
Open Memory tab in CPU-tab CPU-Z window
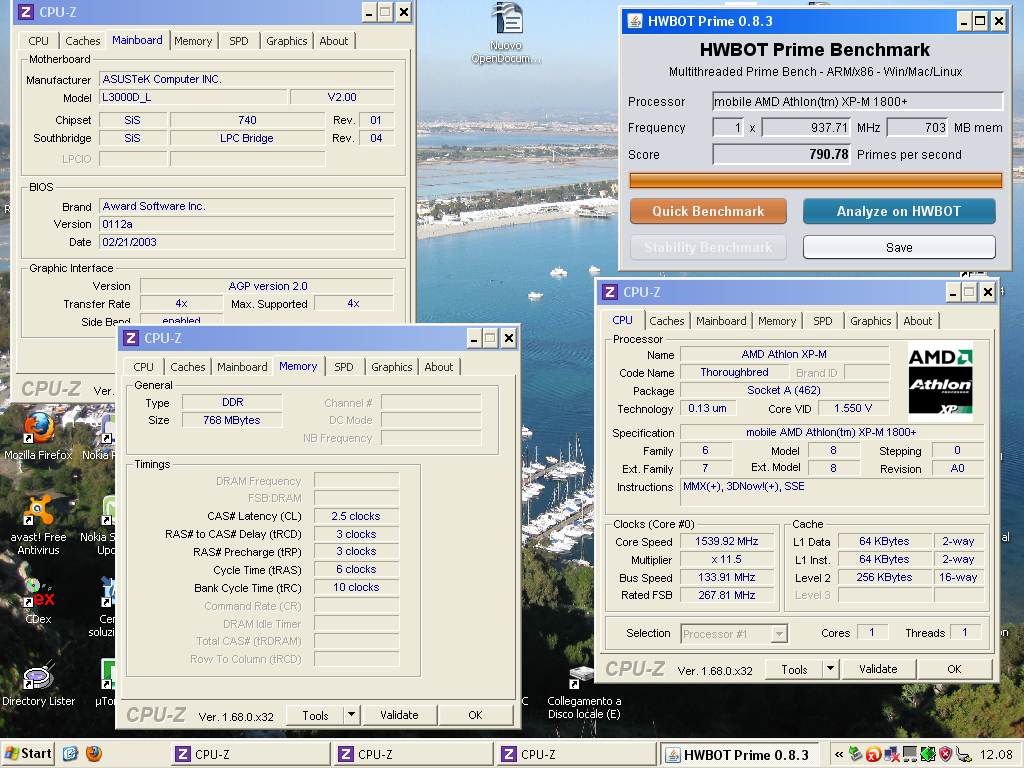click(x=776, y=321)
